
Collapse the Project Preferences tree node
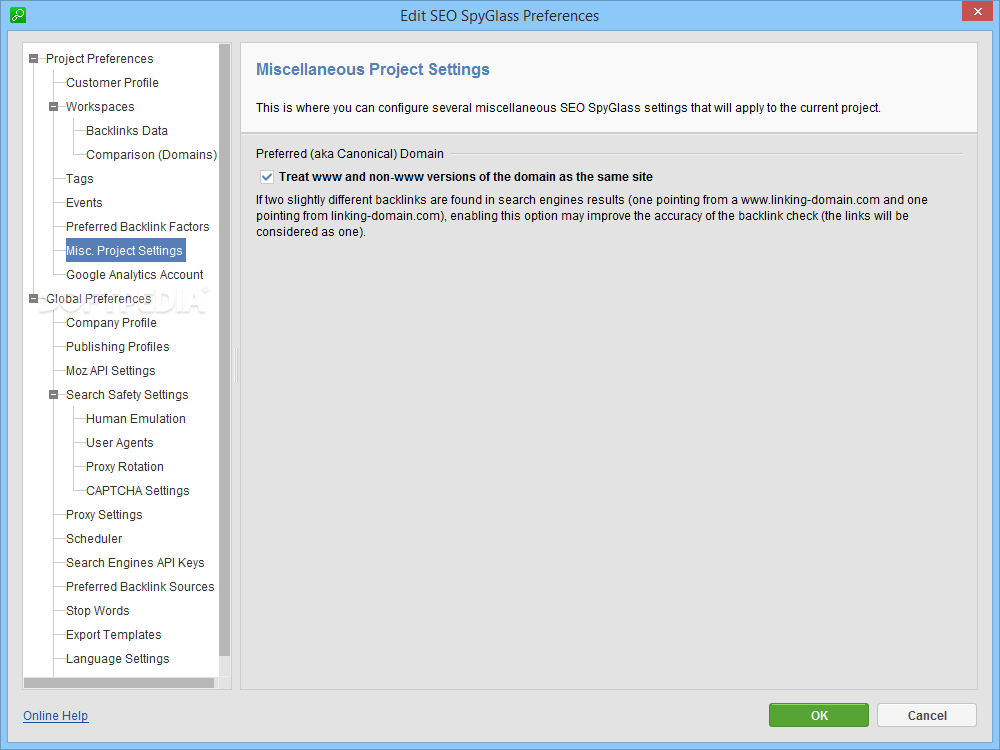click(x=34, y=59)
